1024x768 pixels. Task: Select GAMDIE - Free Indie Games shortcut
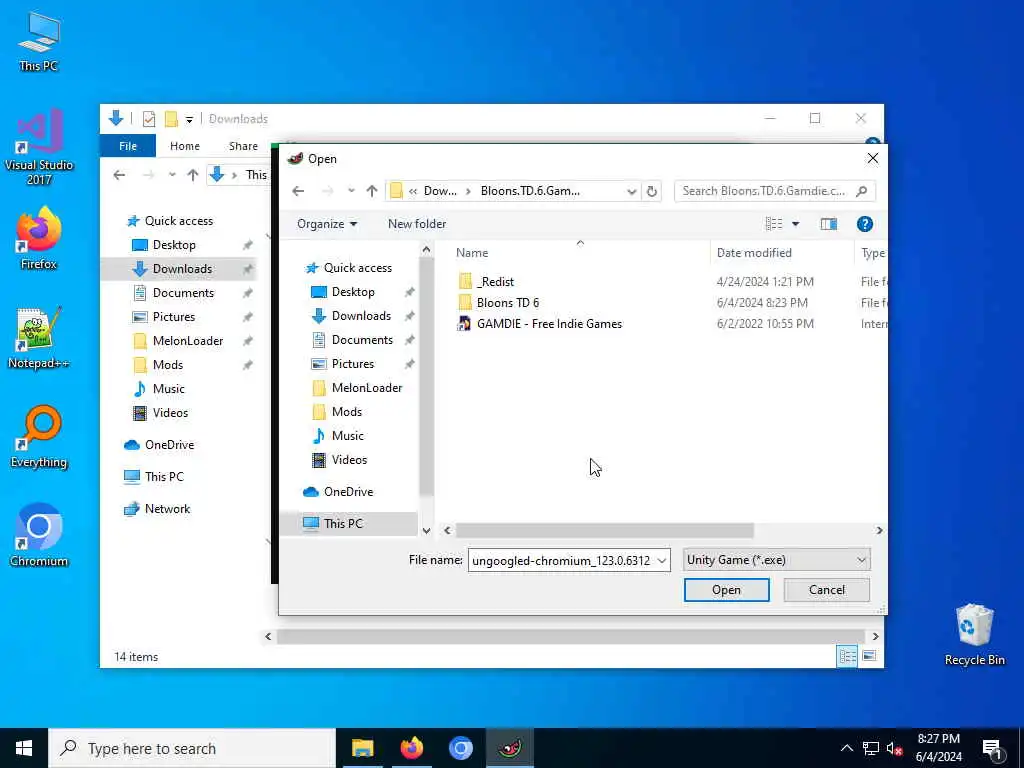point(549,323)
